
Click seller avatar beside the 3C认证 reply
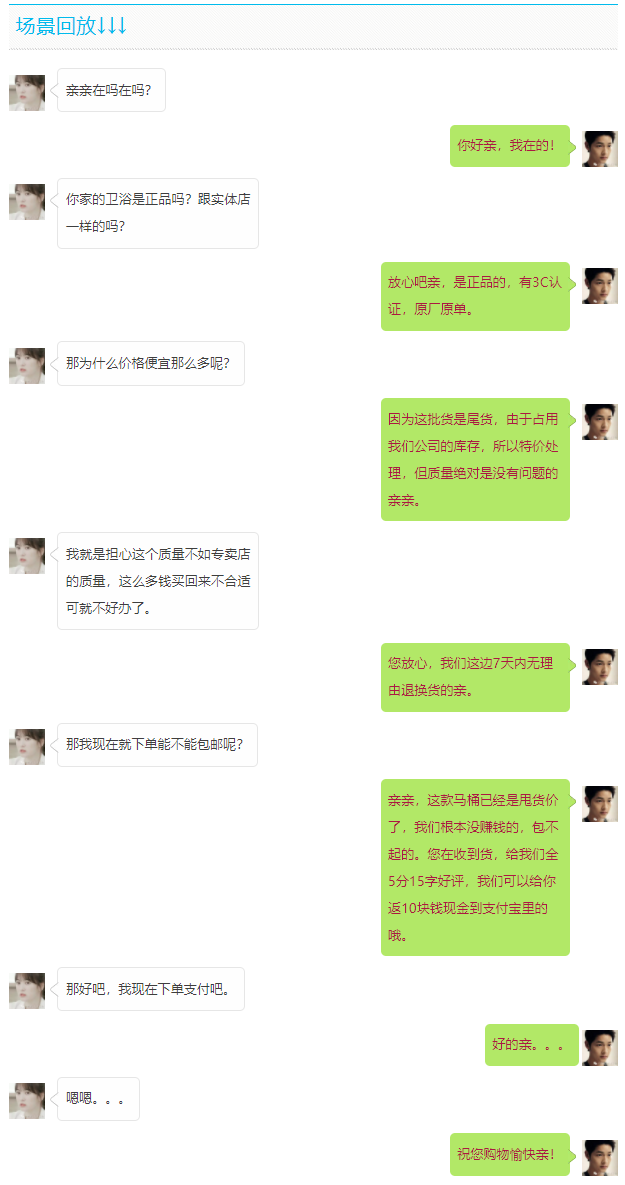(600, 286)
